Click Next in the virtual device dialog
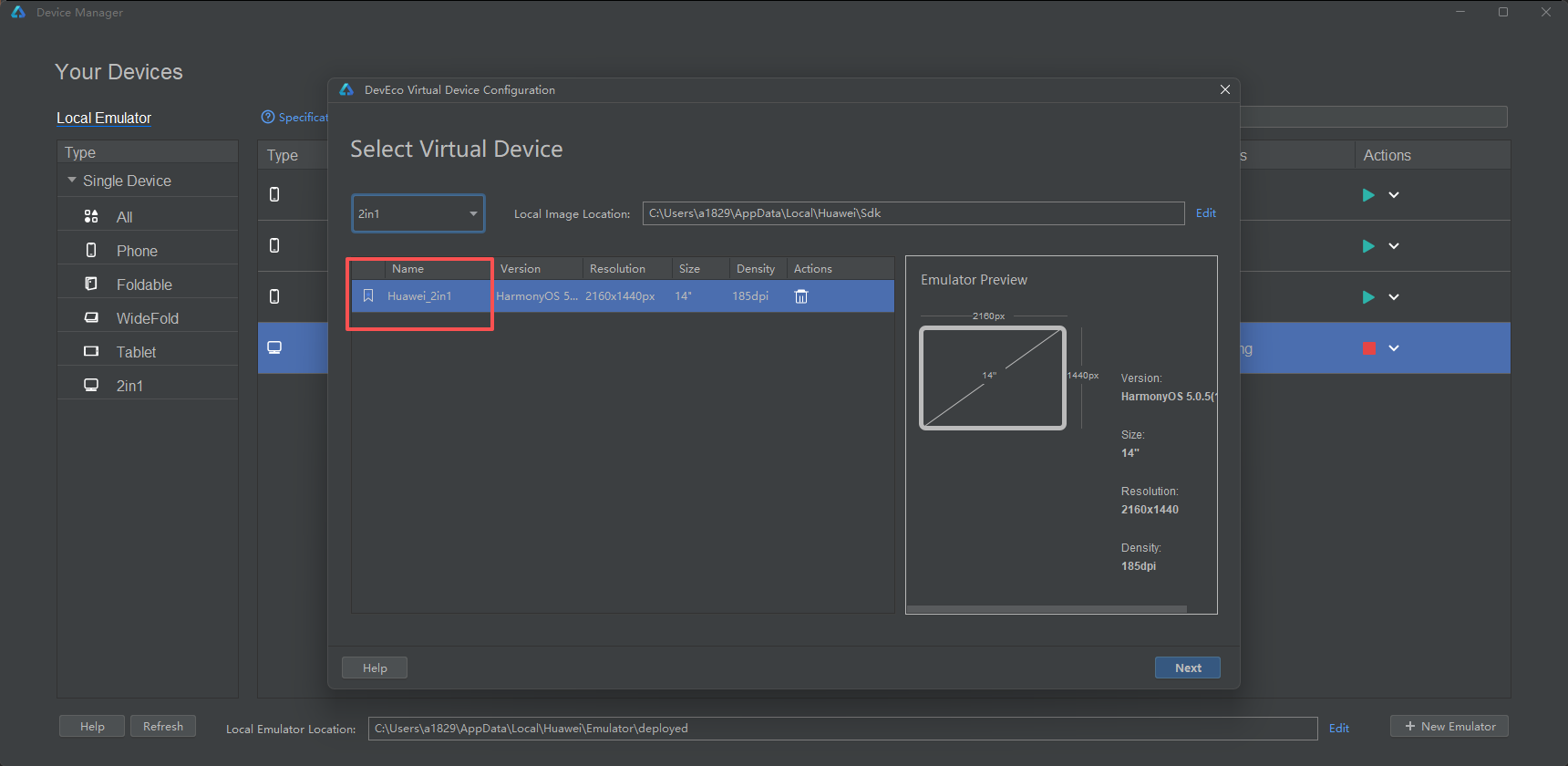This screenshot has width=1568, height=766. click(1188, 668)
